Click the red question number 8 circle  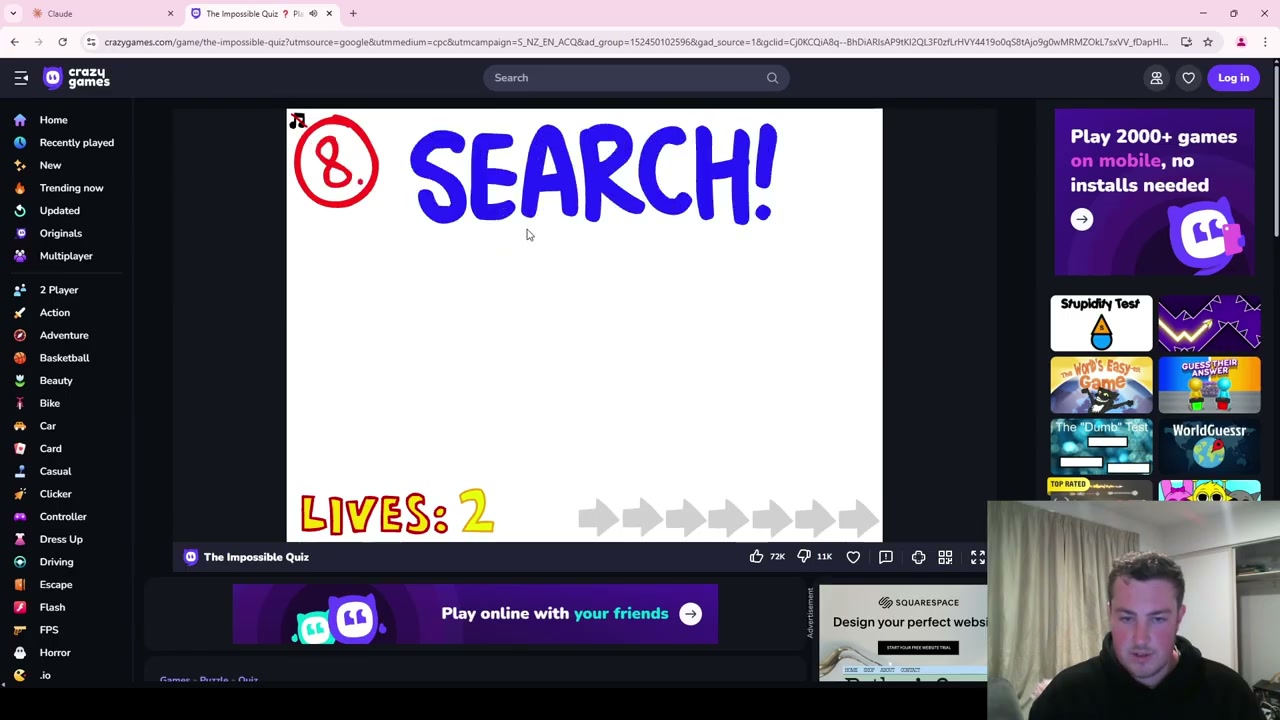(336, 162)
